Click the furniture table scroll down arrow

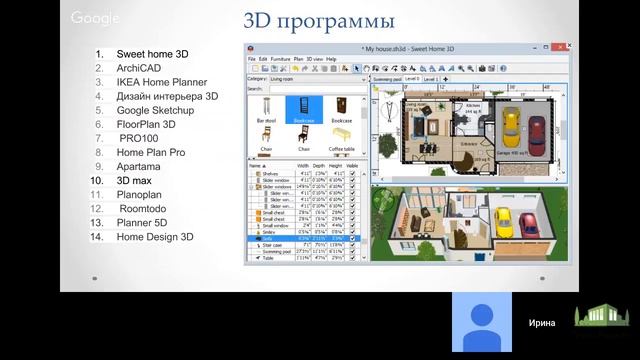[364, 258]
